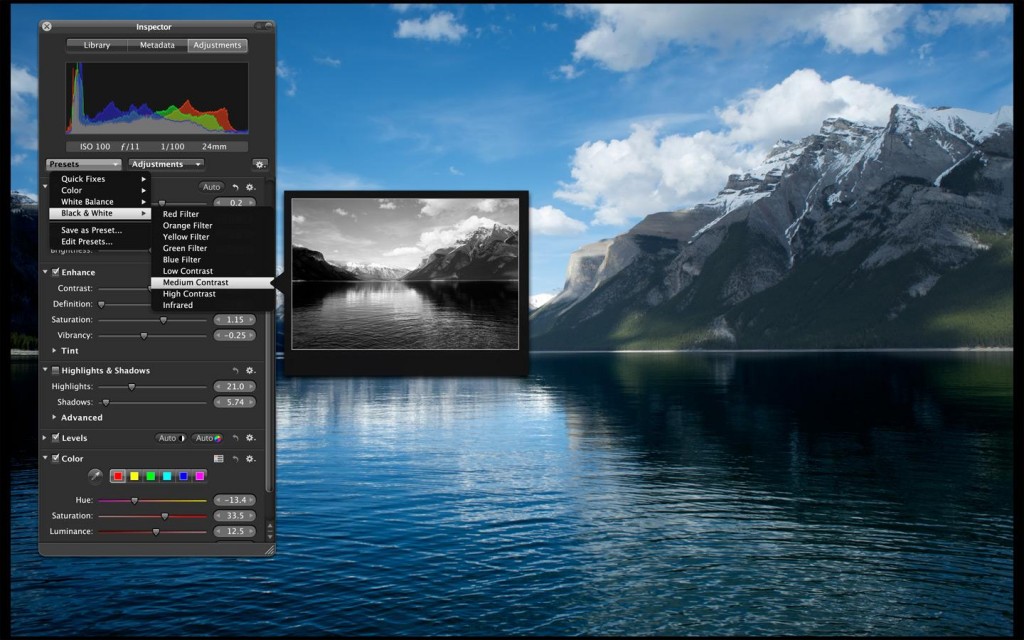
Task: Open the Adjustments dropdown menu
Action: pos(165,164)
